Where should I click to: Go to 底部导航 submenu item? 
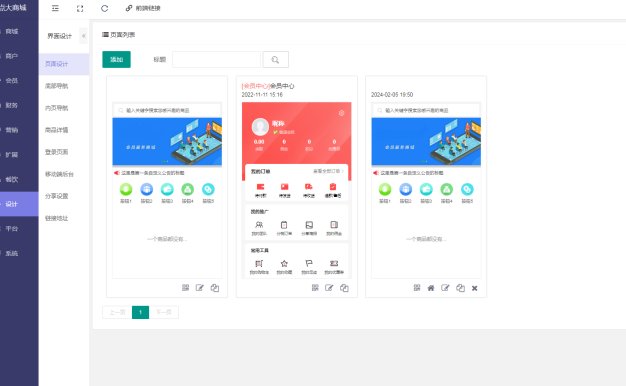56,86
